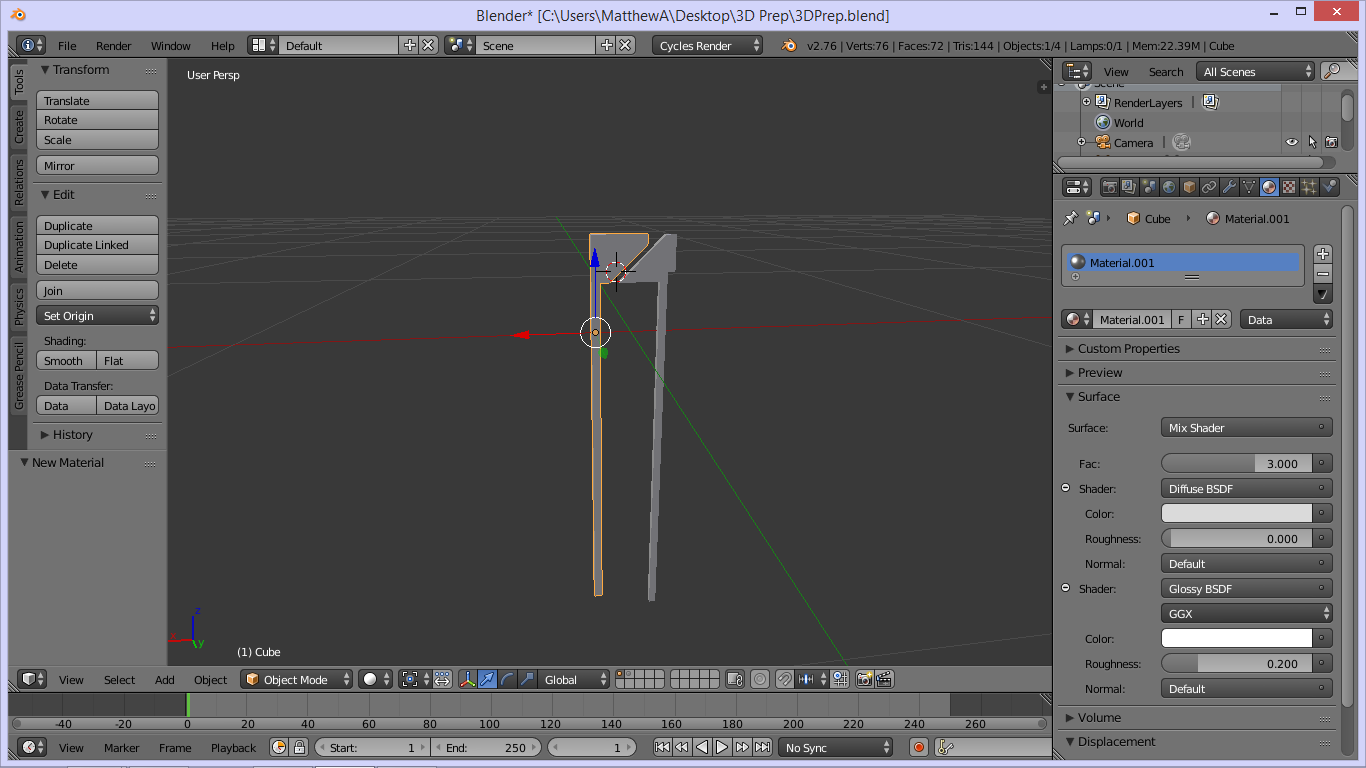This screenshot has width=1366, height=768.
Task: Click the Fac slider showing 3.000
Action: tap(1236, 463)
